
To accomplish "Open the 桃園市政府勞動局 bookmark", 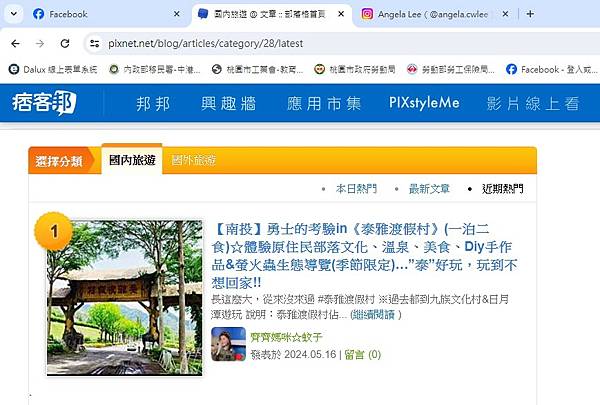I will (x=354, y=69).
